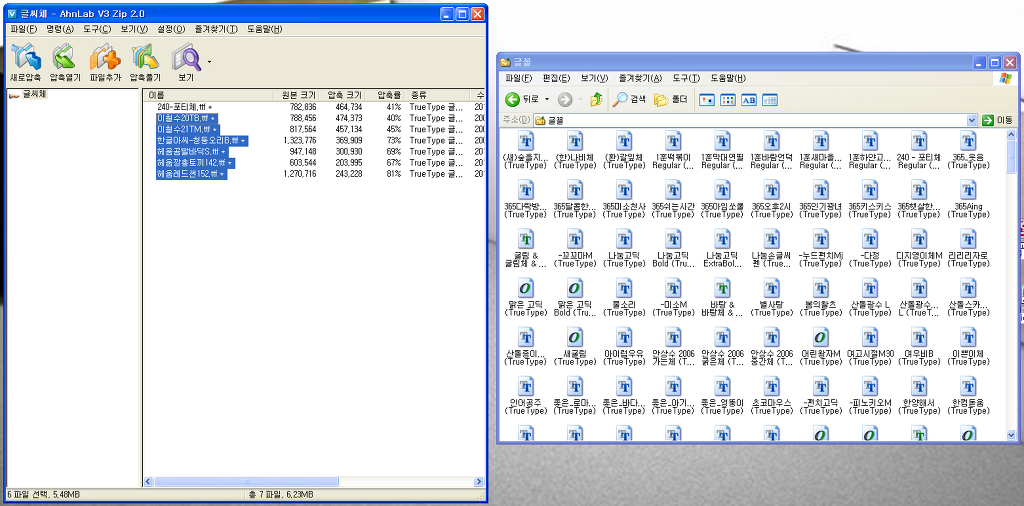Switch Fonts window to large icons view

[707, 99]
